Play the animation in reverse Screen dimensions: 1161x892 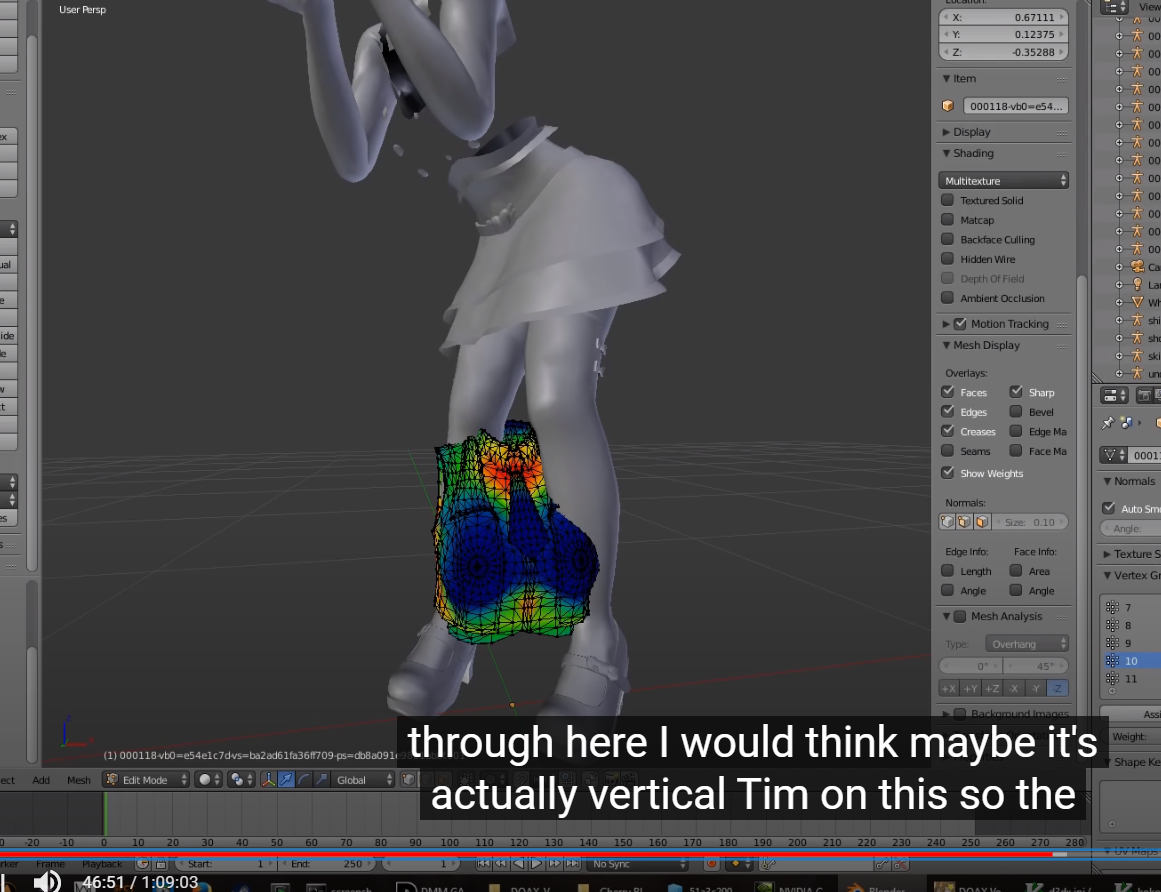click(x=518, y=864)
